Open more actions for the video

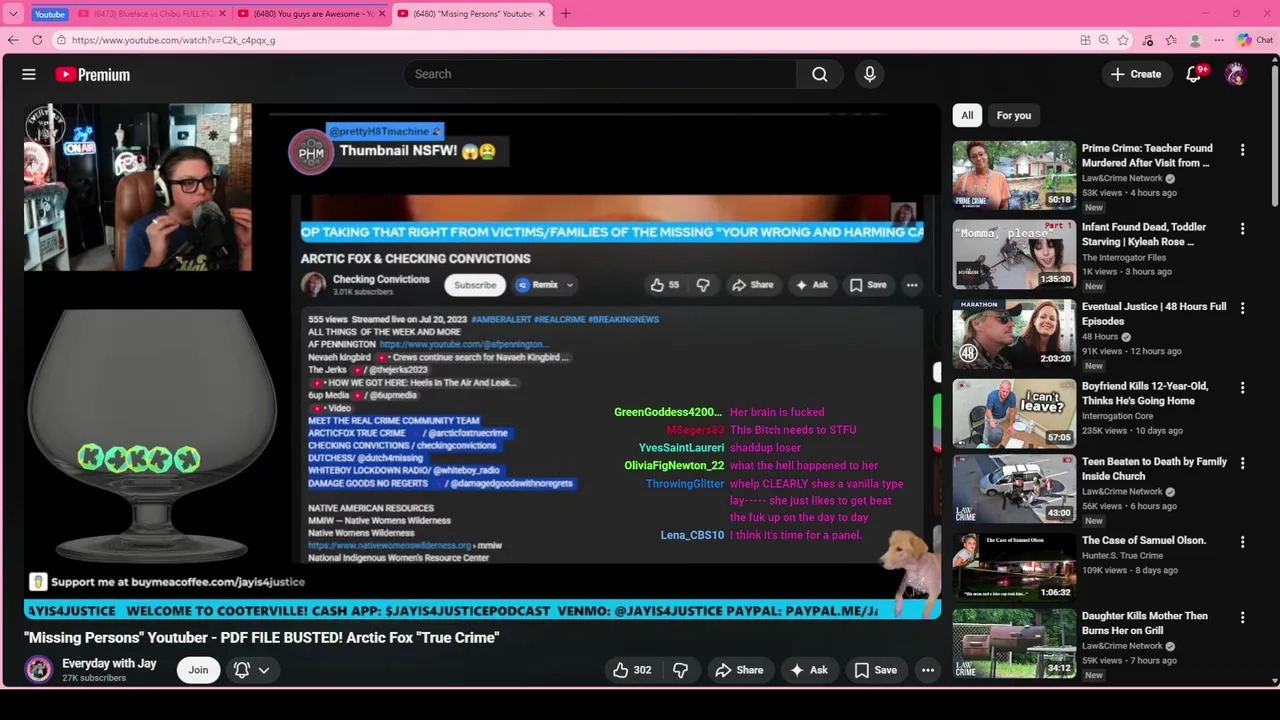[928, 670]
